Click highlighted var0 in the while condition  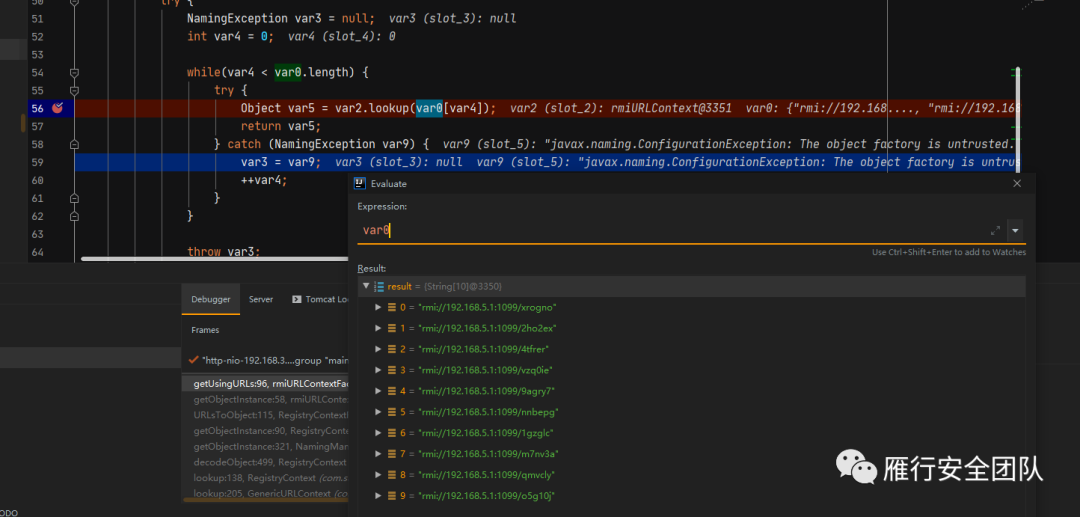click(287, 72)
